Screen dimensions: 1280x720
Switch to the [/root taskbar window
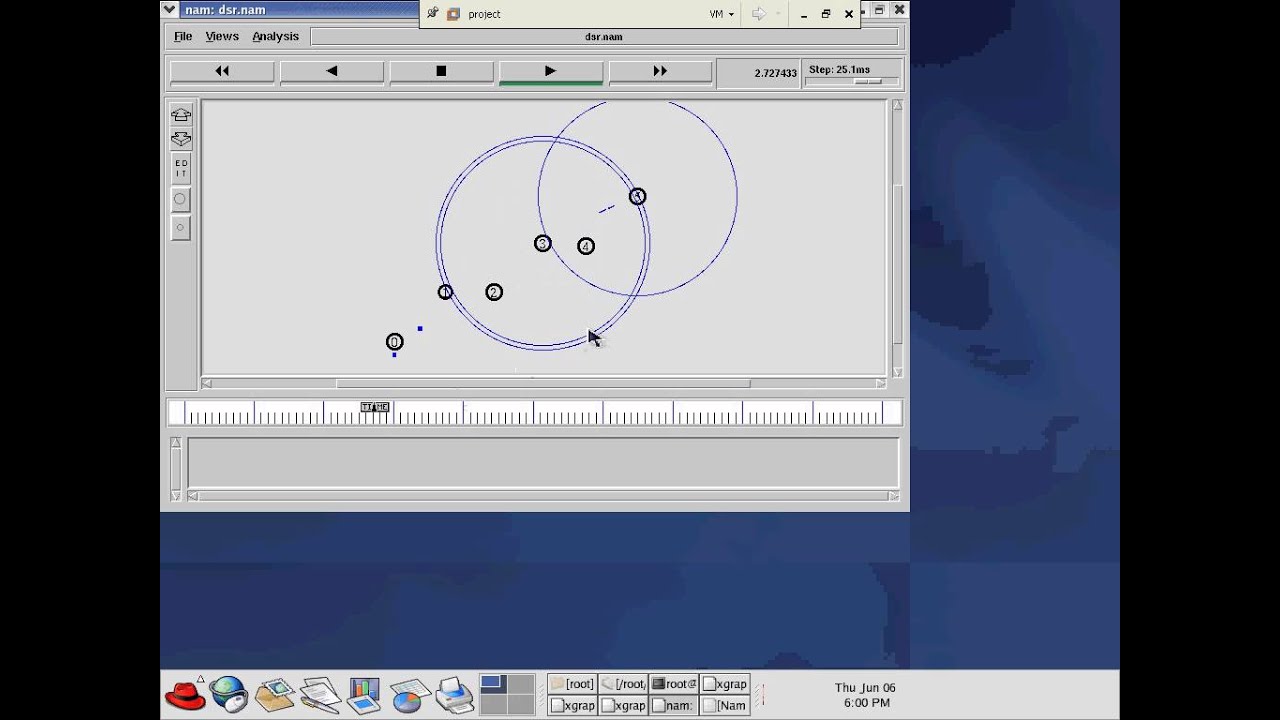pos(623,684)
